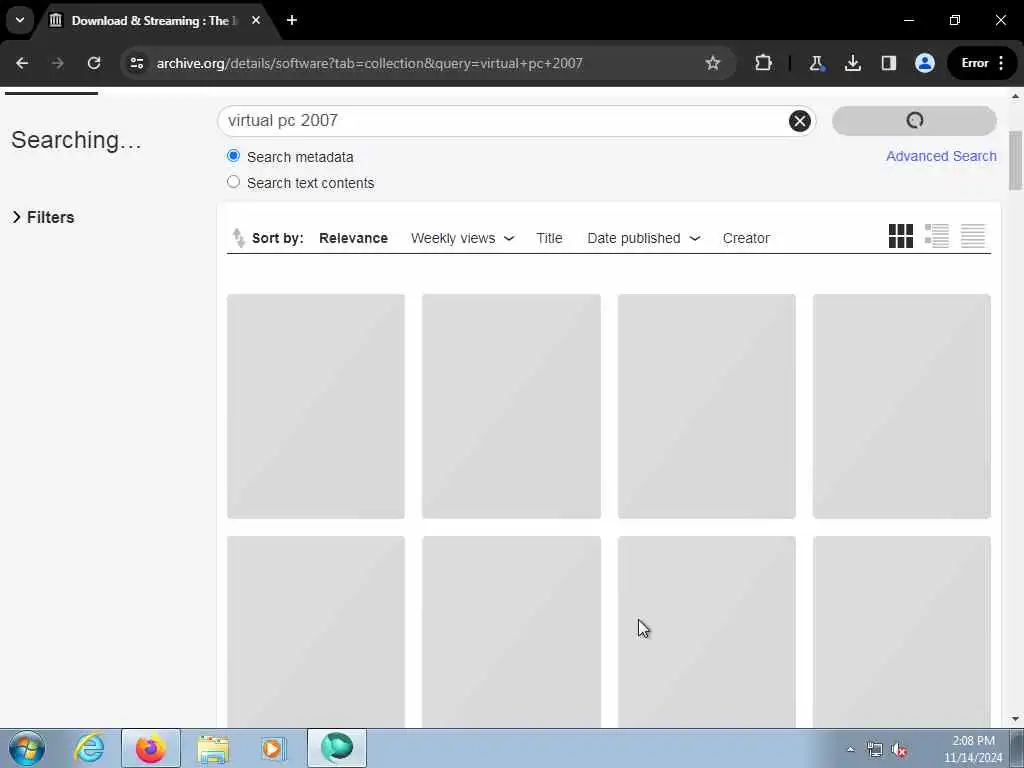Switch to extended list view
Screen dimensions: 1024x768
[x=936, y=236]
